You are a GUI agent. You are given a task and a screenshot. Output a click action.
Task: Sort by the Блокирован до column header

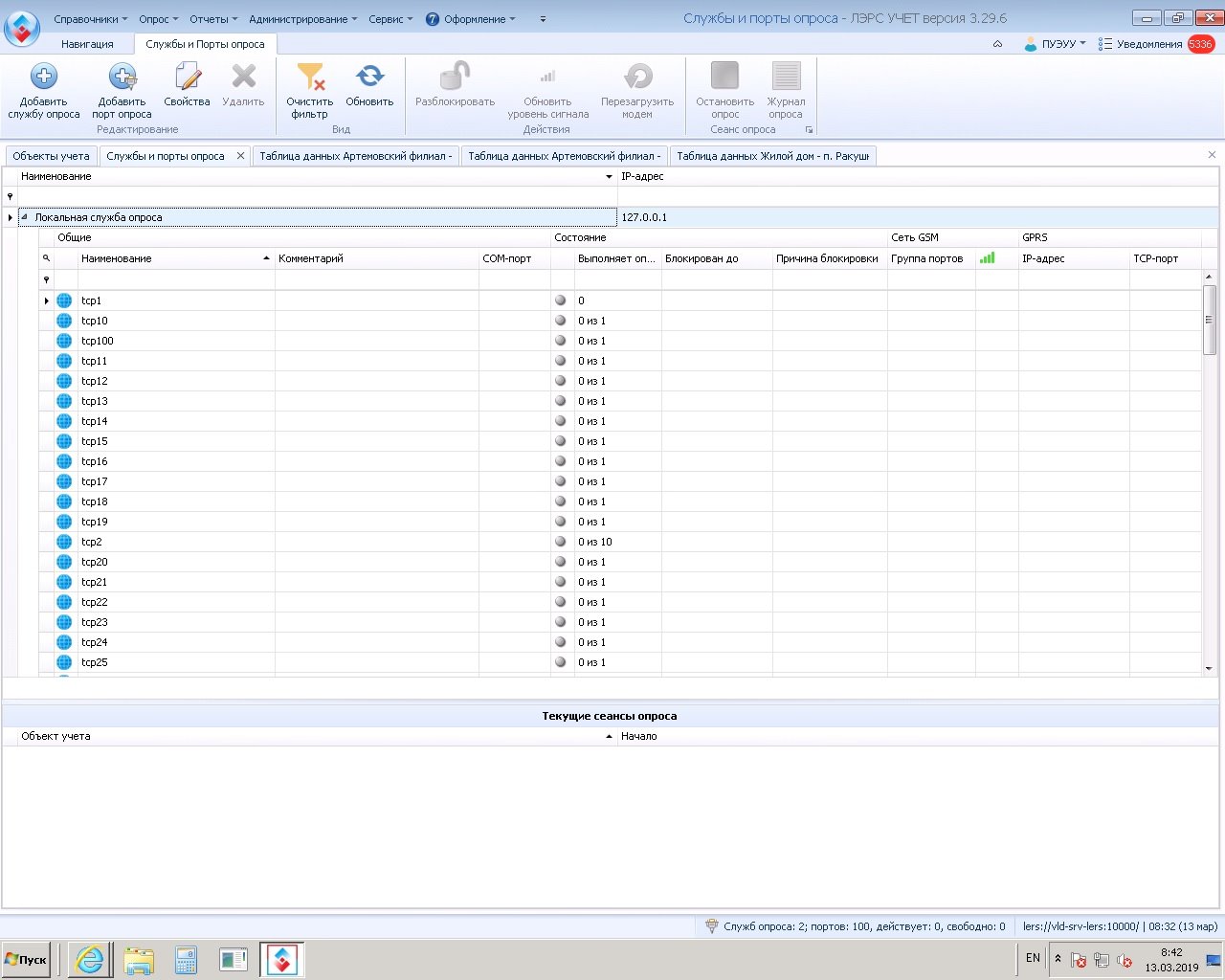click(x=717, y=258)
